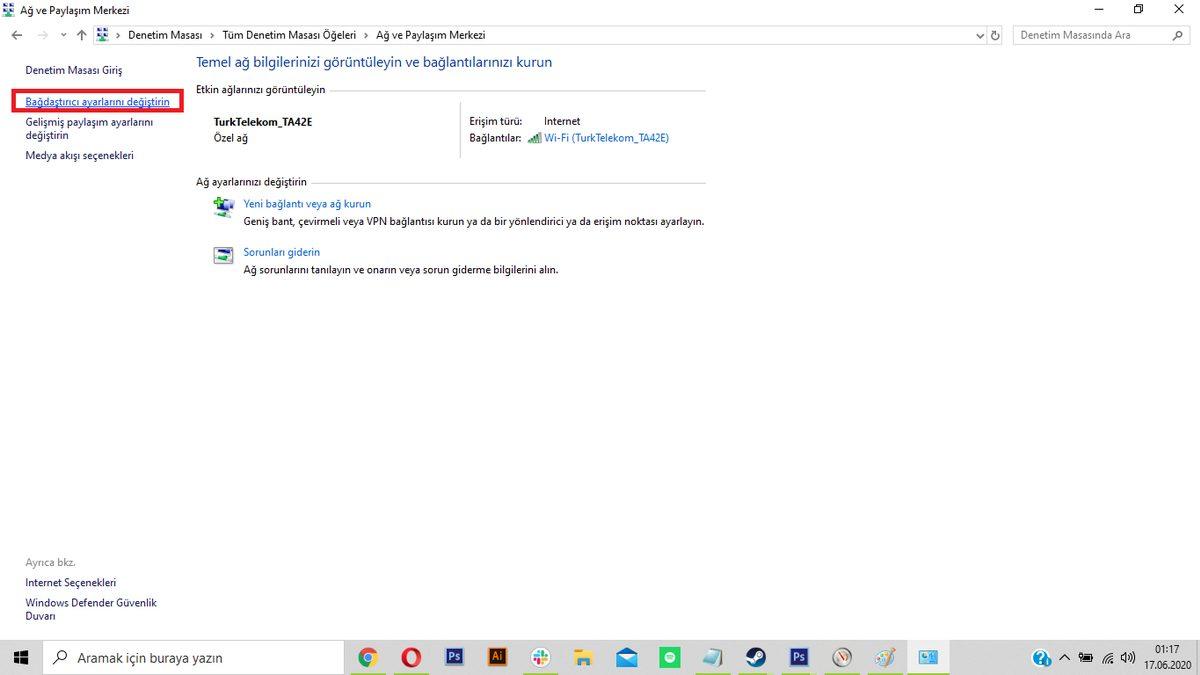This screenshot has width=1200, height=675.
Task: Go to 'Tüm Denetim Masası Öğeleri' breadcrumb
Action: click(288, 35)
